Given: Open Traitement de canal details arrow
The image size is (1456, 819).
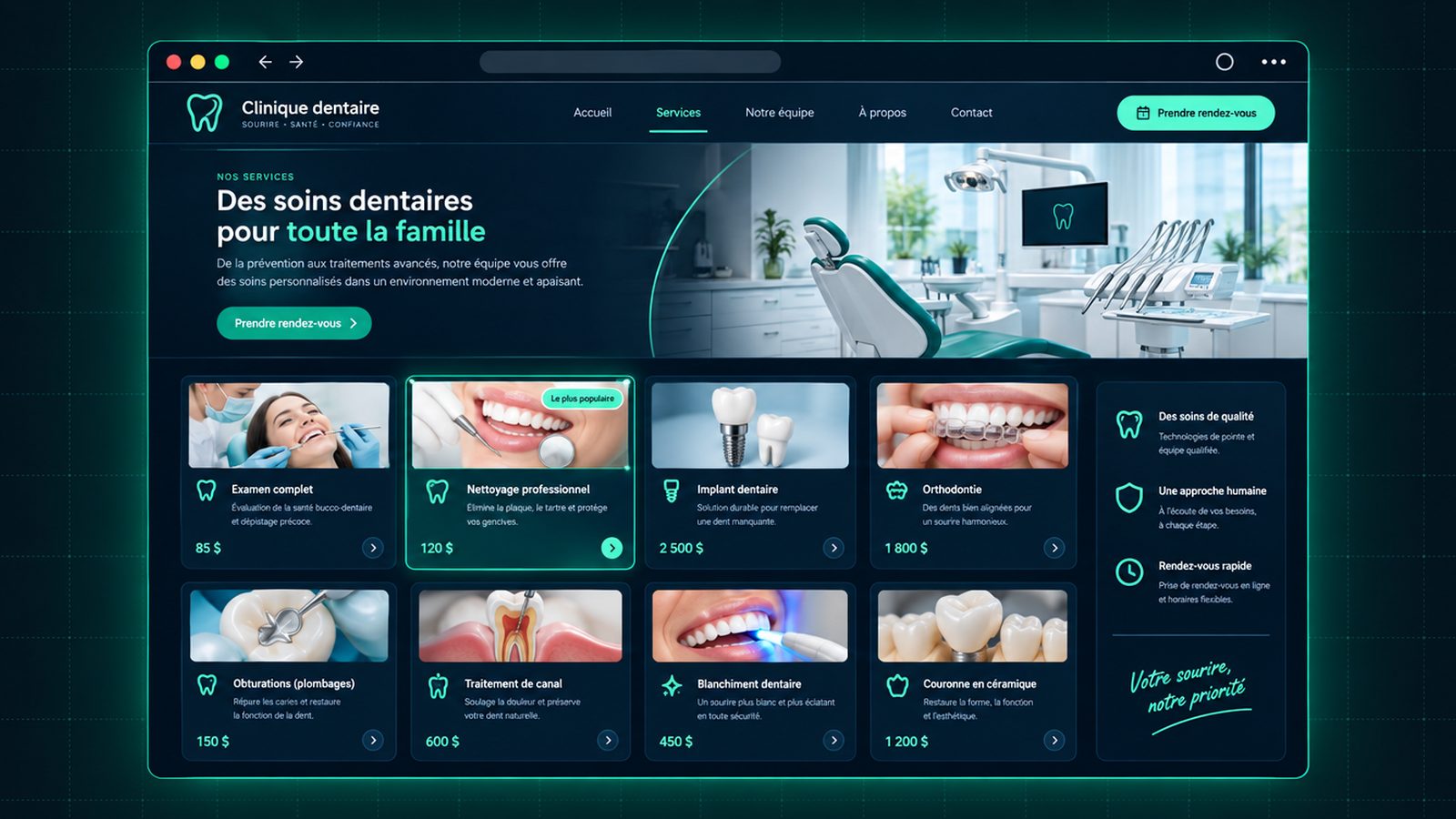Looking at the screenshot, I should [x=608, y=740].
